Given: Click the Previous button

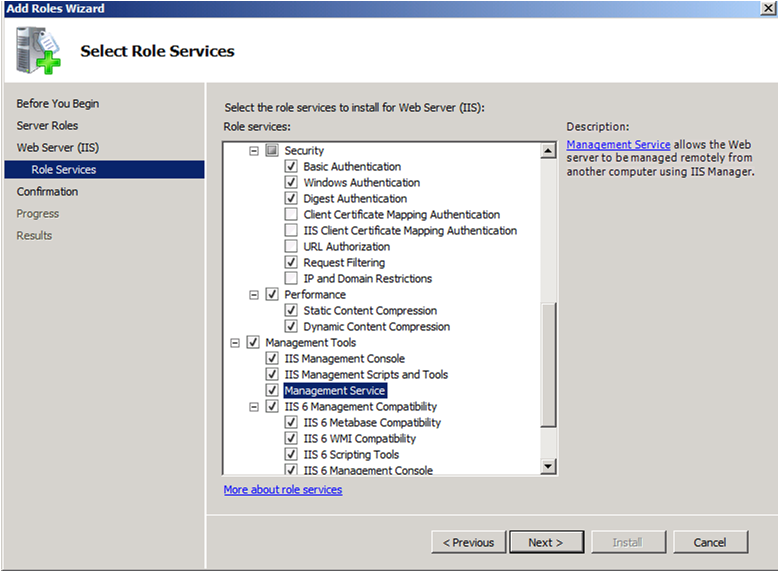Looking at the screenshot, I should click(468, 542).
